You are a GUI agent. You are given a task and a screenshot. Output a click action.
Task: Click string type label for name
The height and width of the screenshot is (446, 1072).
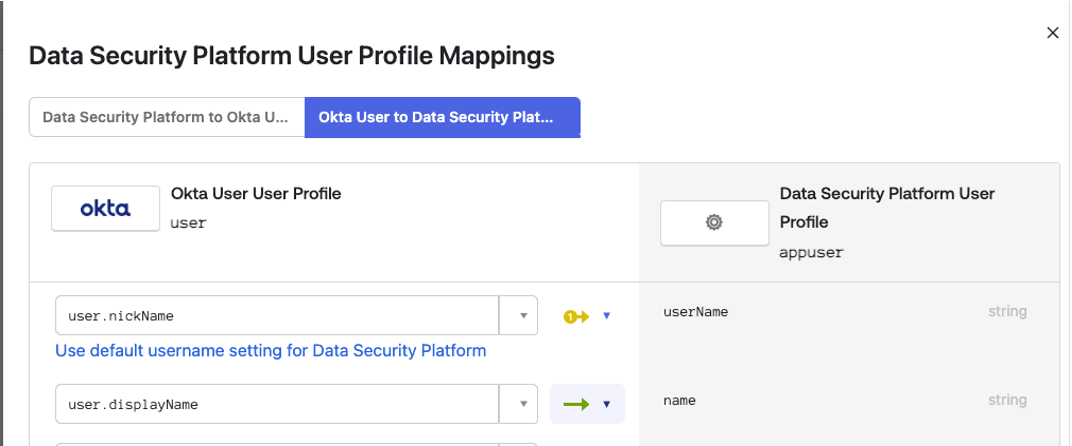point(1007,400)
